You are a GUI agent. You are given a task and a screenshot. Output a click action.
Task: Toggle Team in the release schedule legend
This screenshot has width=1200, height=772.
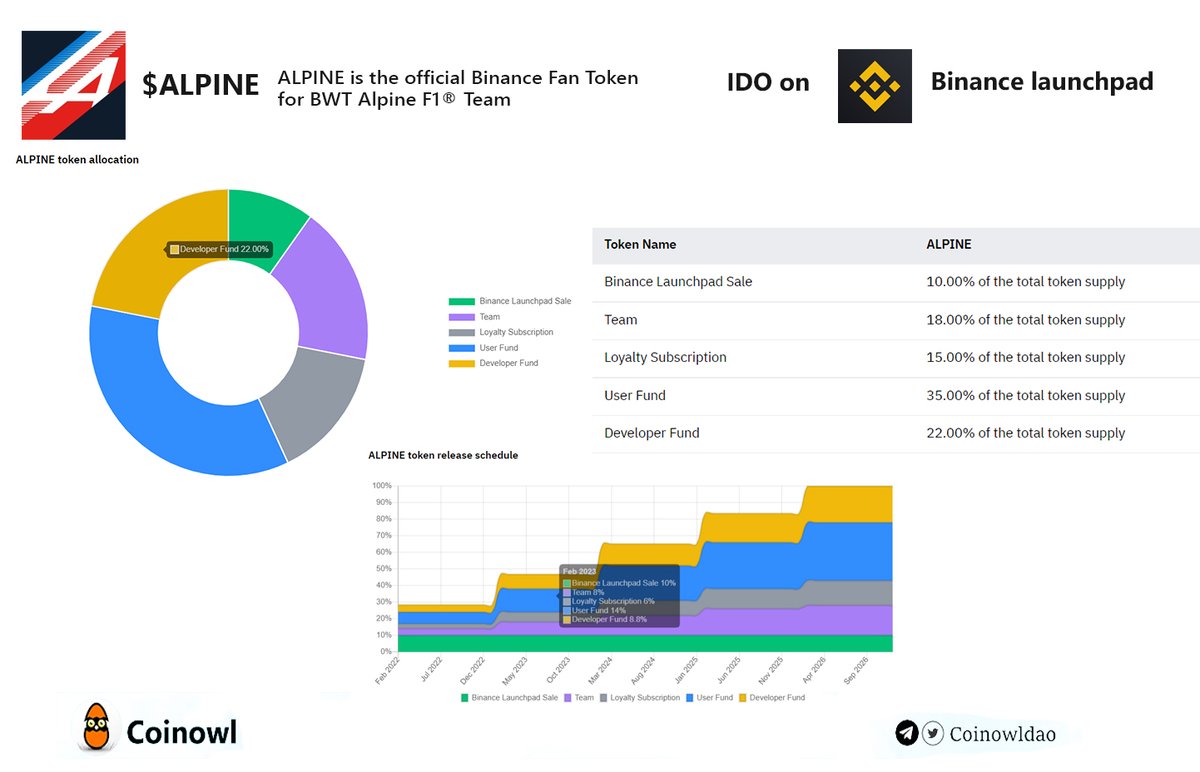pyautogui.click(x=580, y=697)
